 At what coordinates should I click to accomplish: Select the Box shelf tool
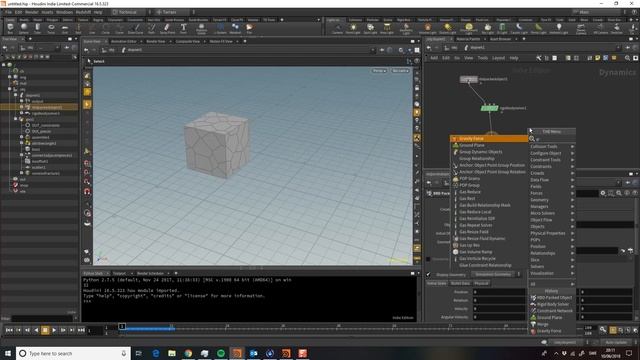tap(10, 28)
